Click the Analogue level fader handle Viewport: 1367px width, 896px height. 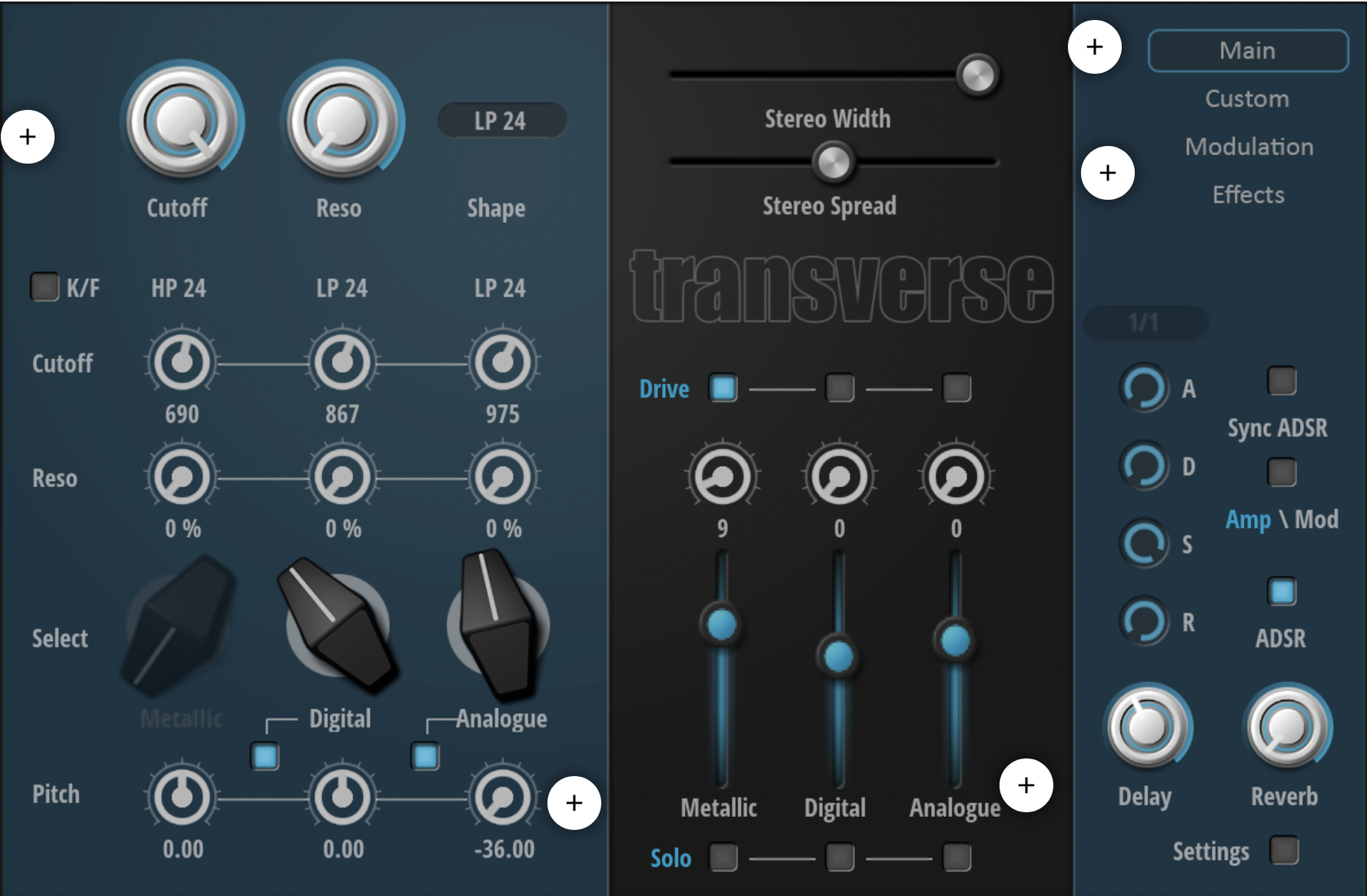(955, 640)
